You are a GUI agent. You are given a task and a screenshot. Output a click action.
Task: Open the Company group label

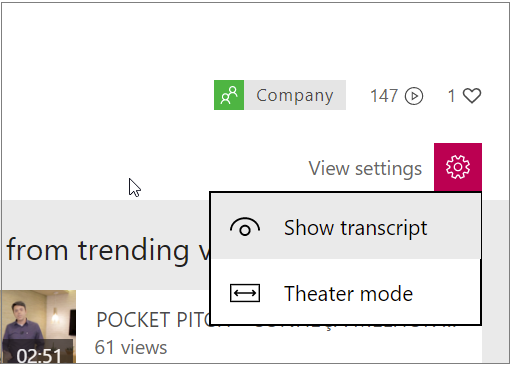point(295,95)
